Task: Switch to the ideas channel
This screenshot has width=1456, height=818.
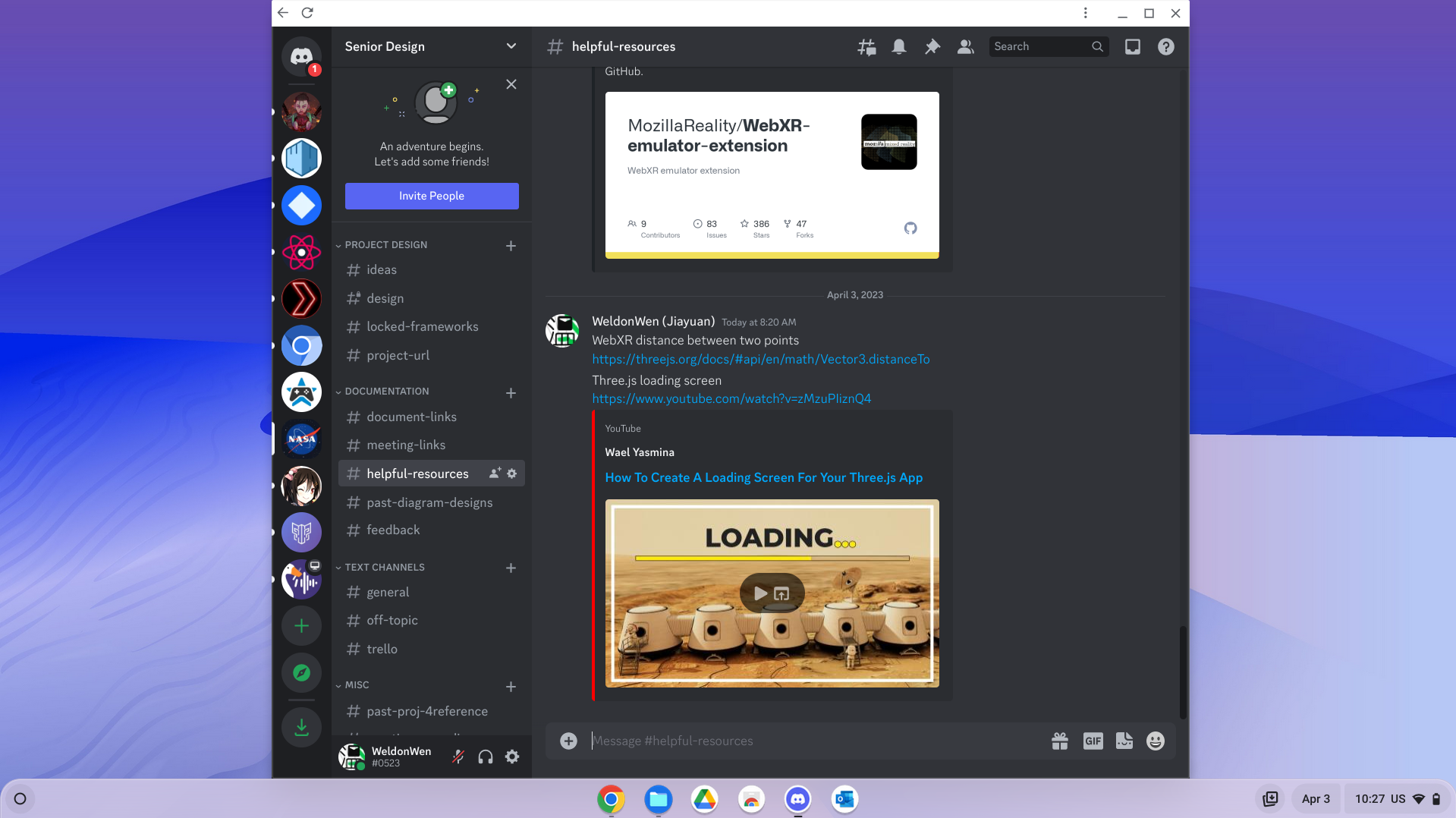Action: coord(431,270)
